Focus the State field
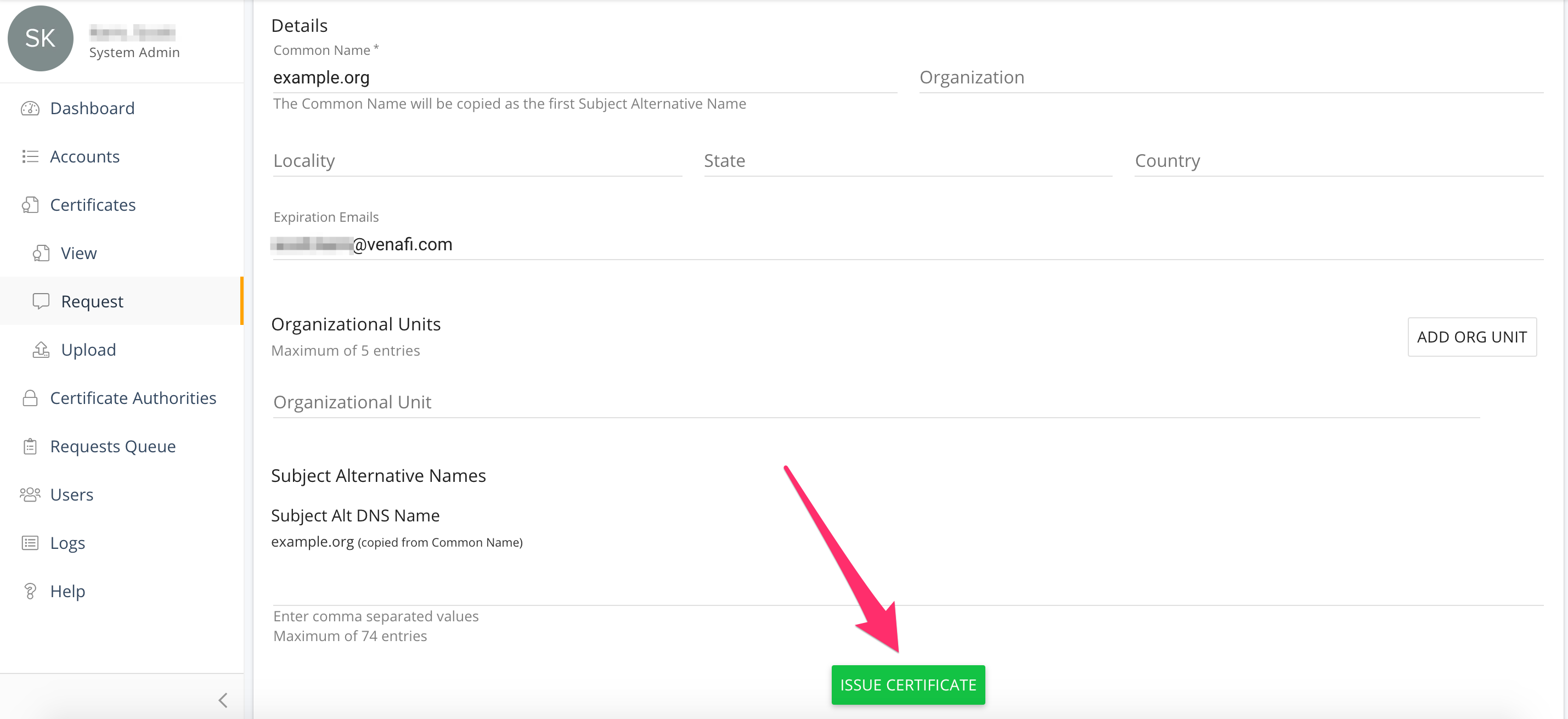Viewport: 1568px width, 719px height. pos(908,161)
